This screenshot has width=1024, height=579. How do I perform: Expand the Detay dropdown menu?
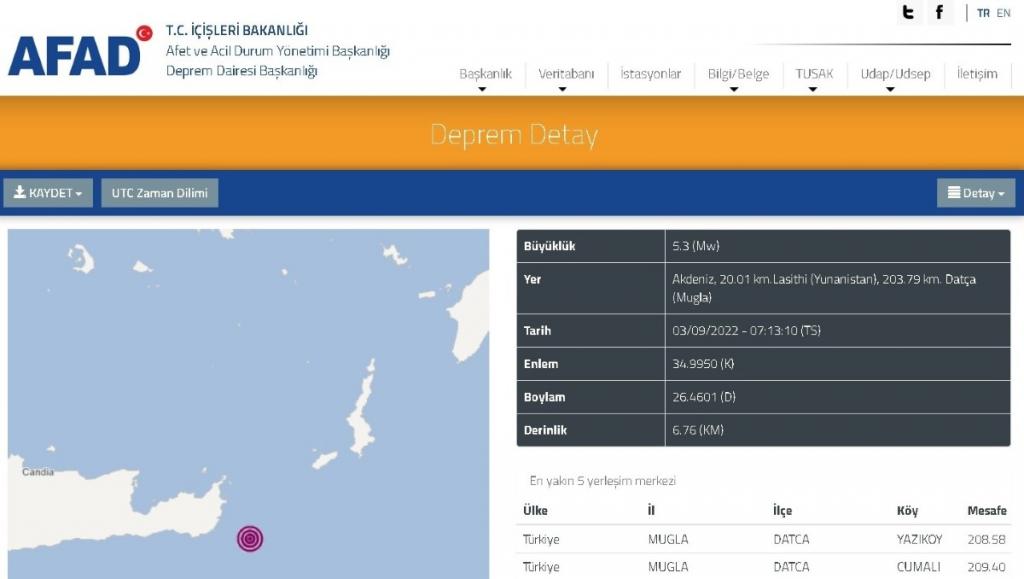point(975,193)
